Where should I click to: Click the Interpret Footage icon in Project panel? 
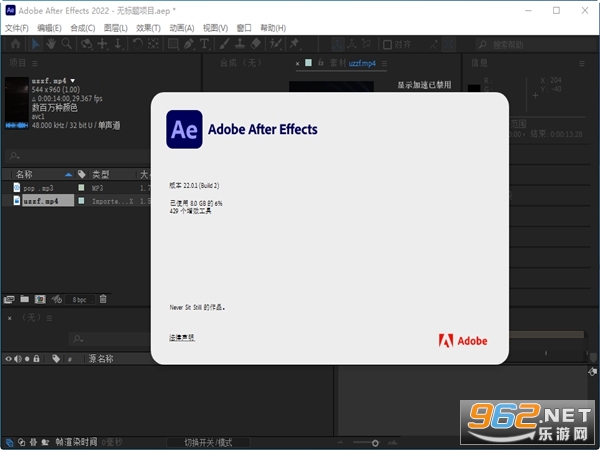(x=9, y=299)
